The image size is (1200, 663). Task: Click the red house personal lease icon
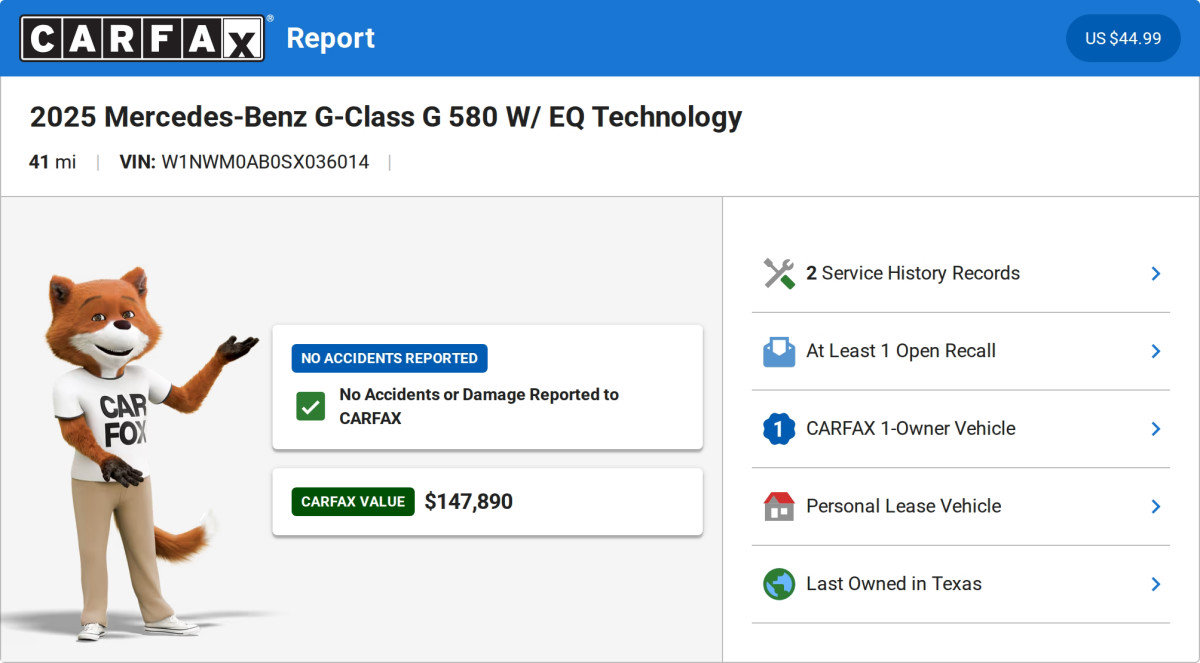779,506
